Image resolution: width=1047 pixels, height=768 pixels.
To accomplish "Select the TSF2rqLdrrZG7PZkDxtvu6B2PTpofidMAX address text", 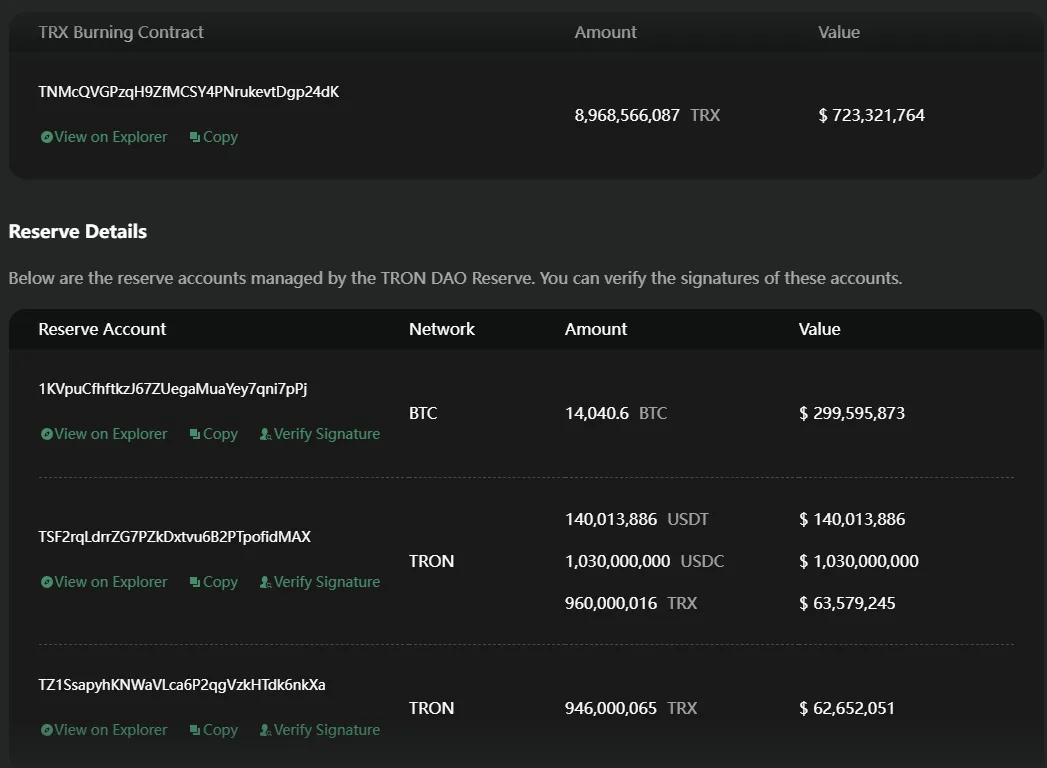I will (175, 537).
